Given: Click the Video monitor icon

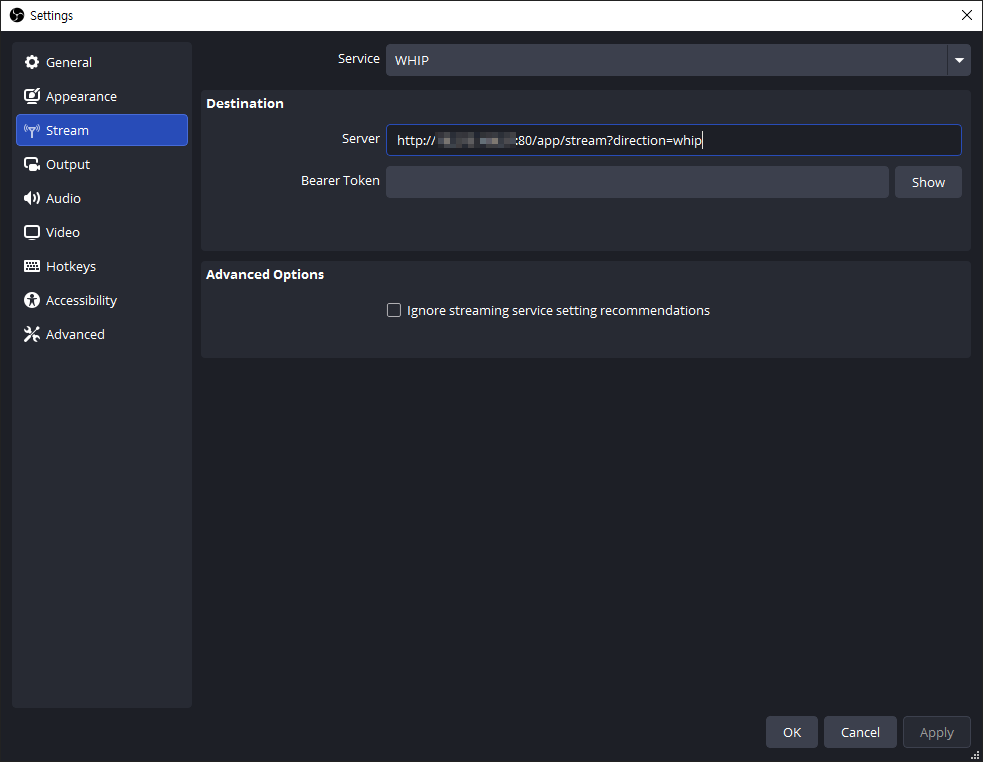Looking at the screenshot, I should (31, 233).
